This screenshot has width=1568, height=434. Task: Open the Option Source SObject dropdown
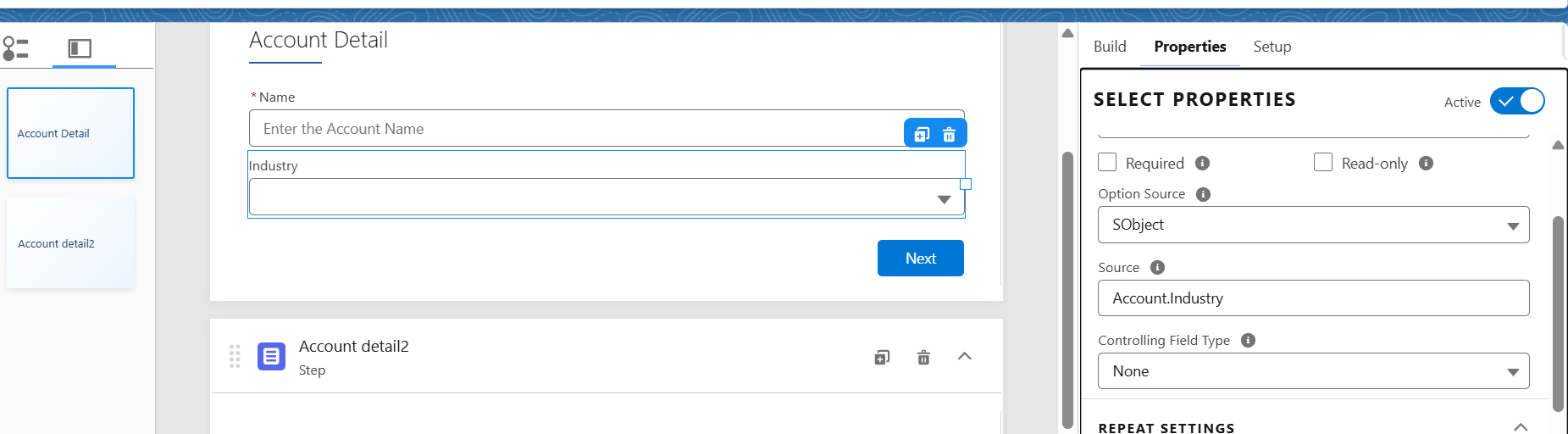tap(1313, 225)
